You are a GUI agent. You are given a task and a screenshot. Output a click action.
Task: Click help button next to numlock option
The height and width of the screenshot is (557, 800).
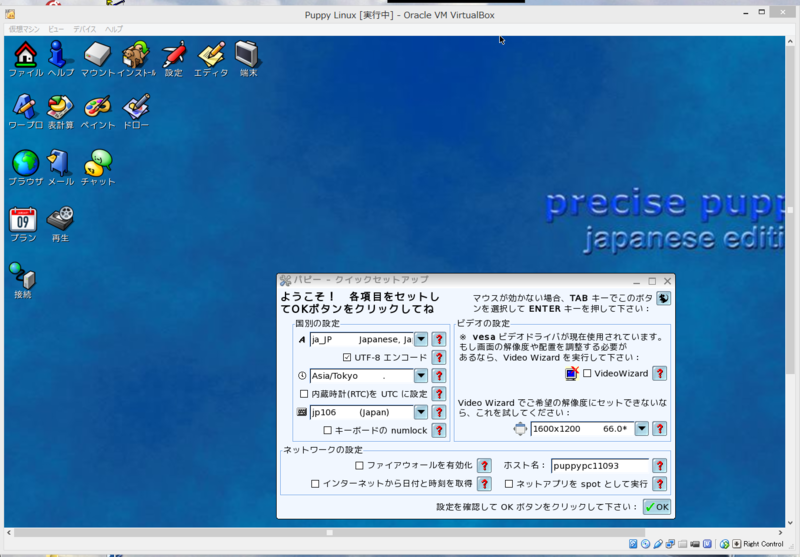(x=439, y=431)
